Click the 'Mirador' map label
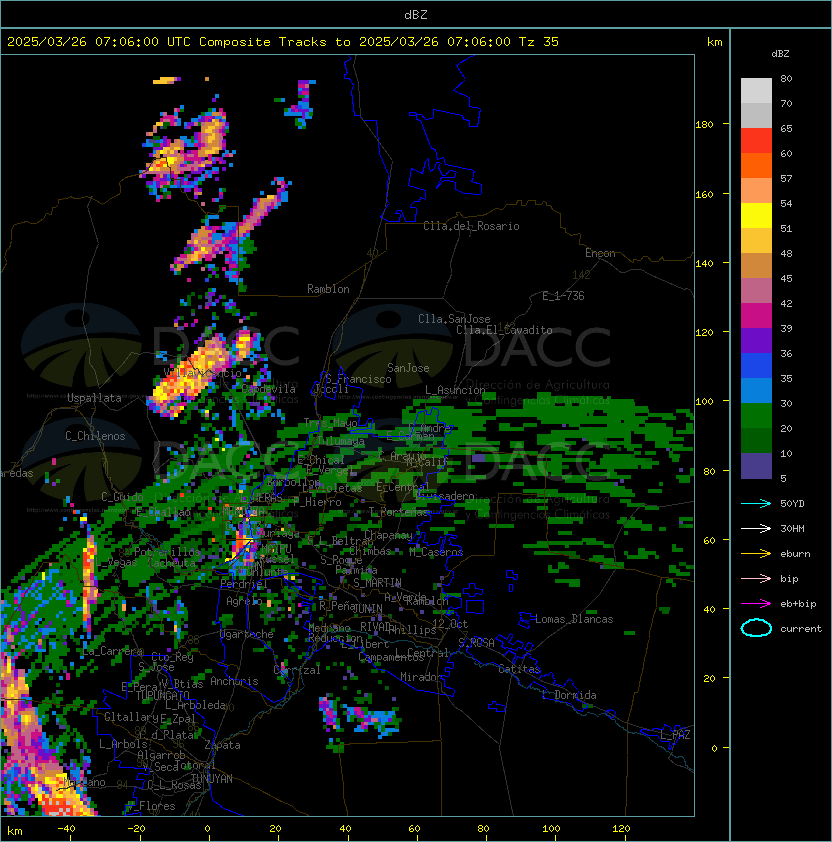The height and width of the screenshot is (842, 832). pyautogui.click(x=421, y=677)
